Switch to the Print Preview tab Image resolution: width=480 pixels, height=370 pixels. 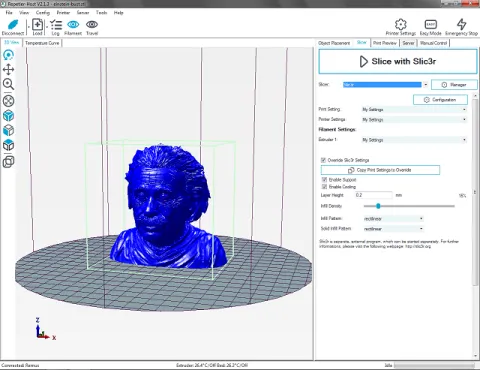click(385, 43)
